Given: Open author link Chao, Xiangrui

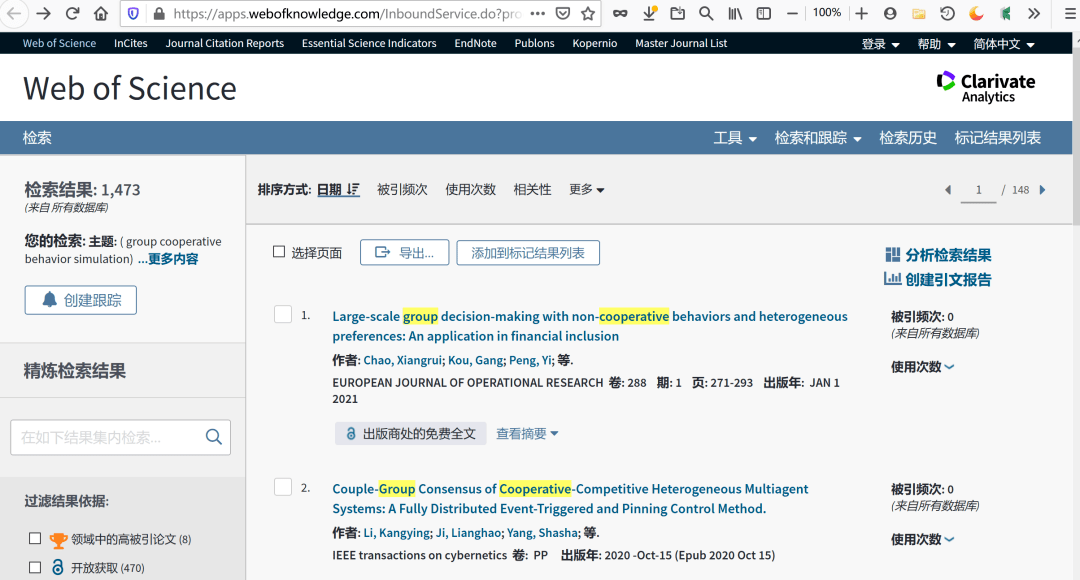Looking at the screenshot, I should tap(403, 360).
